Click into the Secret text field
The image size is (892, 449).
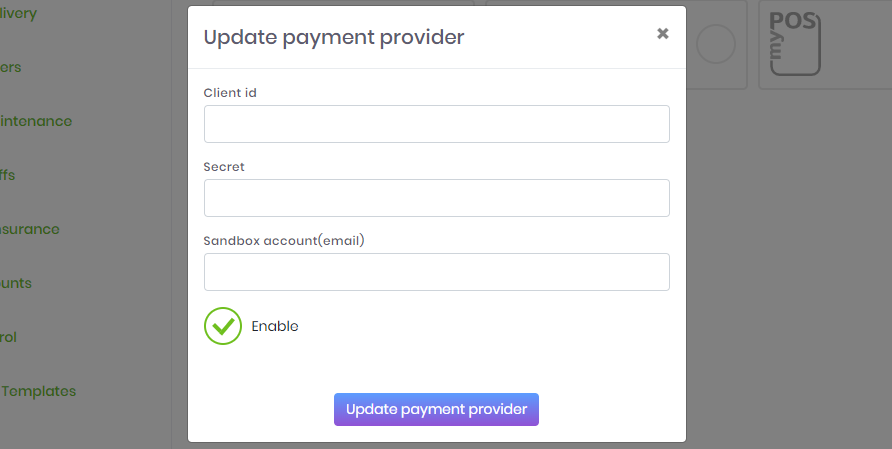click(437, 198)
